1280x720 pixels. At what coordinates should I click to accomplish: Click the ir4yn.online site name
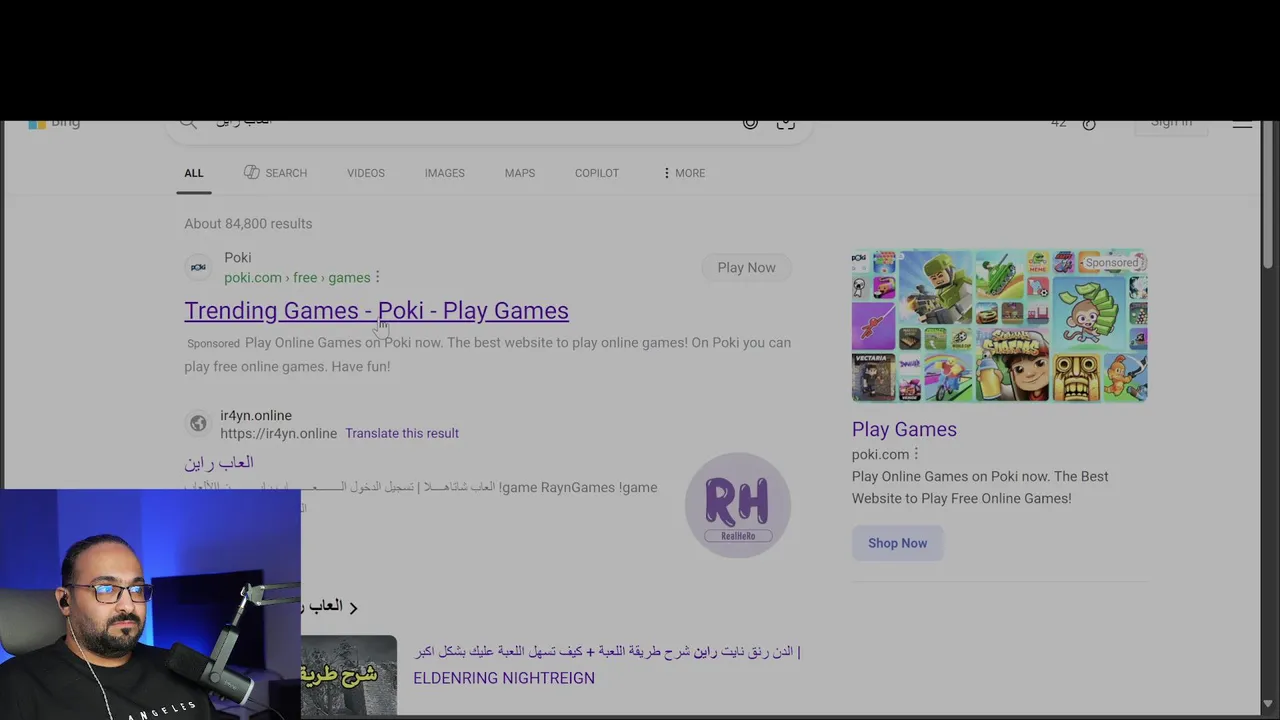point(256,415)
